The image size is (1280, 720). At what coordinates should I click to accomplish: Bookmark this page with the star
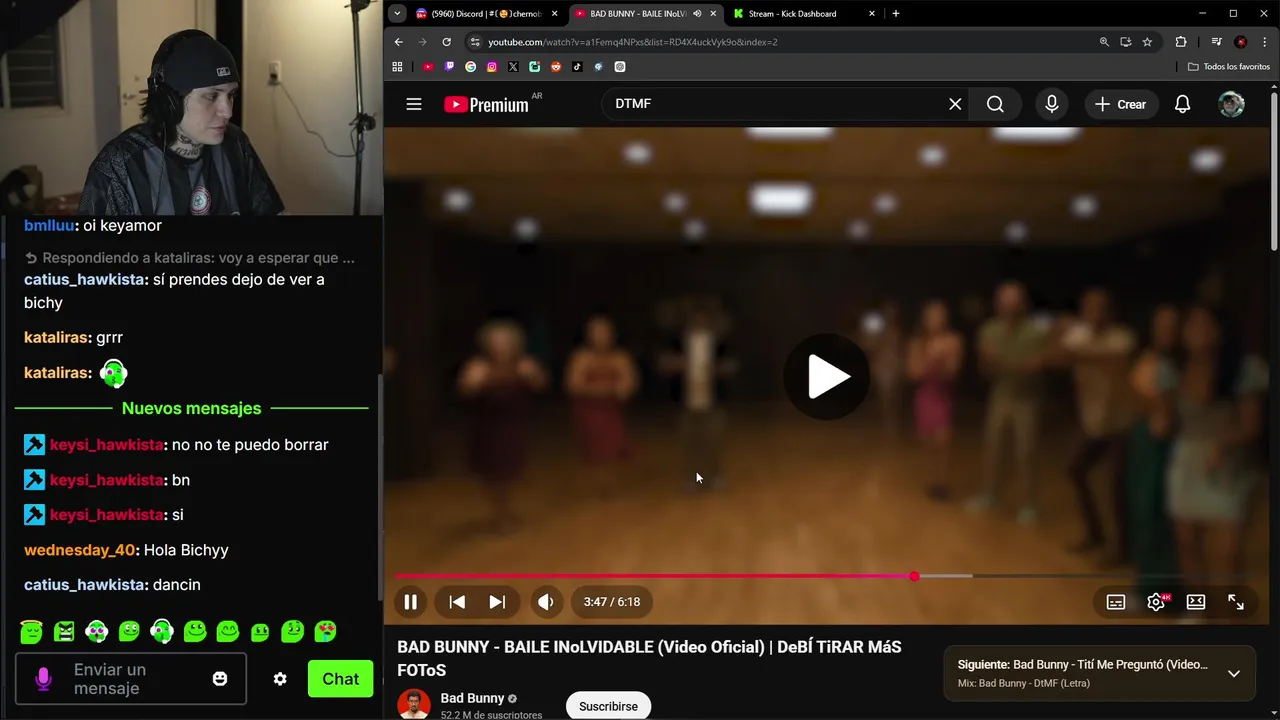(1147, 42)
